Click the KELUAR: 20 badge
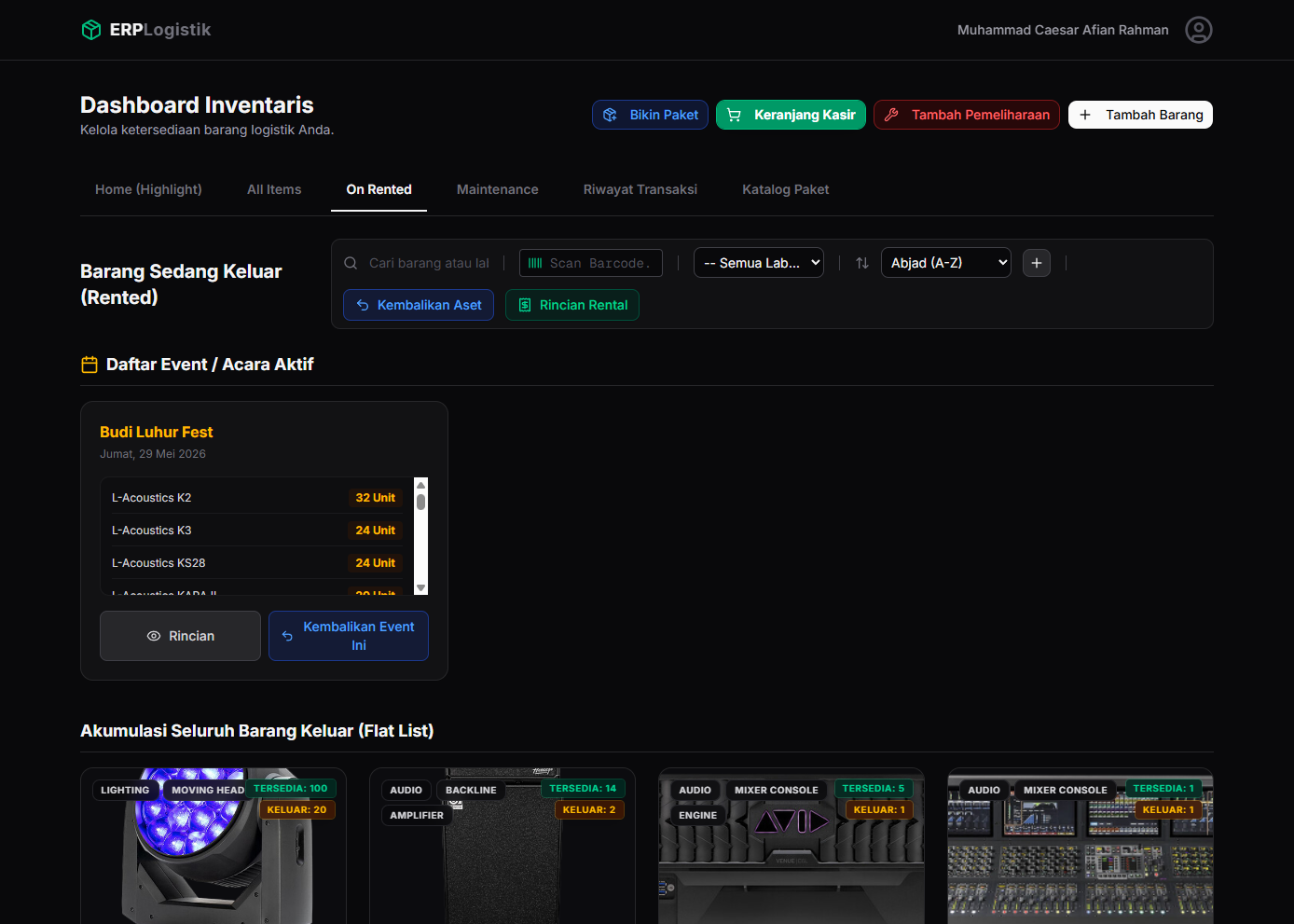This screenshot has height=924, width=1294. coord(296,810)
